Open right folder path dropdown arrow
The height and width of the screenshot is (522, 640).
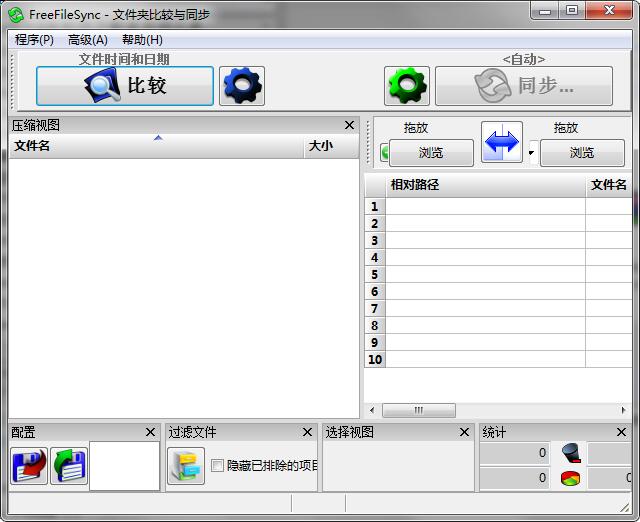pyautogui.click(x=531, y=153)
